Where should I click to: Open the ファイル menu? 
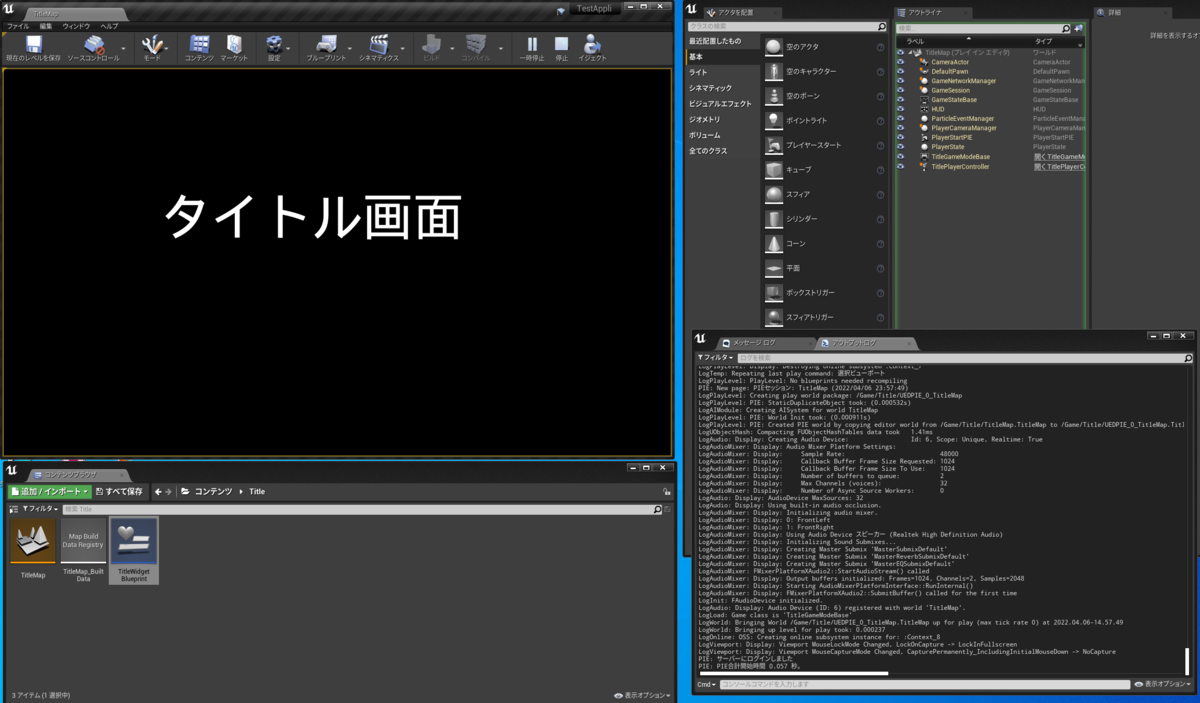pyautogui.click(x=18, y=26)
